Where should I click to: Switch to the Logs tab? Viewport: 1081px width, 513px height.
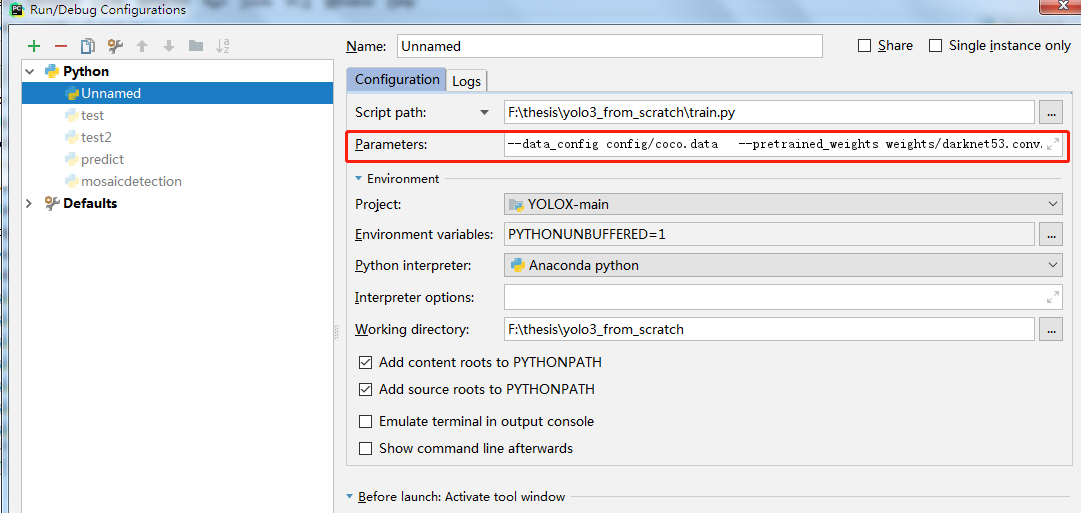pyautogui.click(x=467, y=81)
